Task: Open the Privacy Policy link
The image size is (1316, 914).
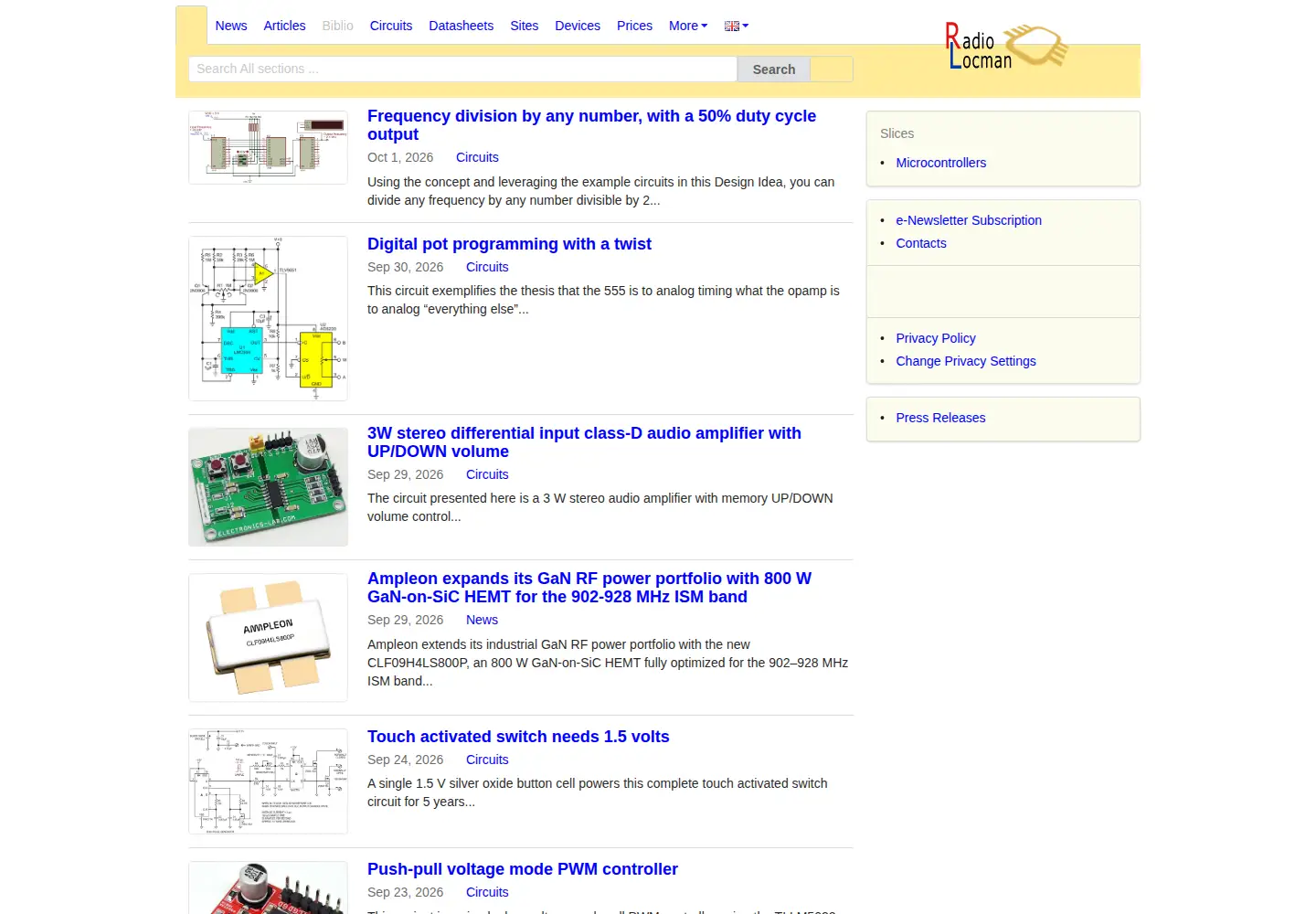Action: (x=935, y=338)
